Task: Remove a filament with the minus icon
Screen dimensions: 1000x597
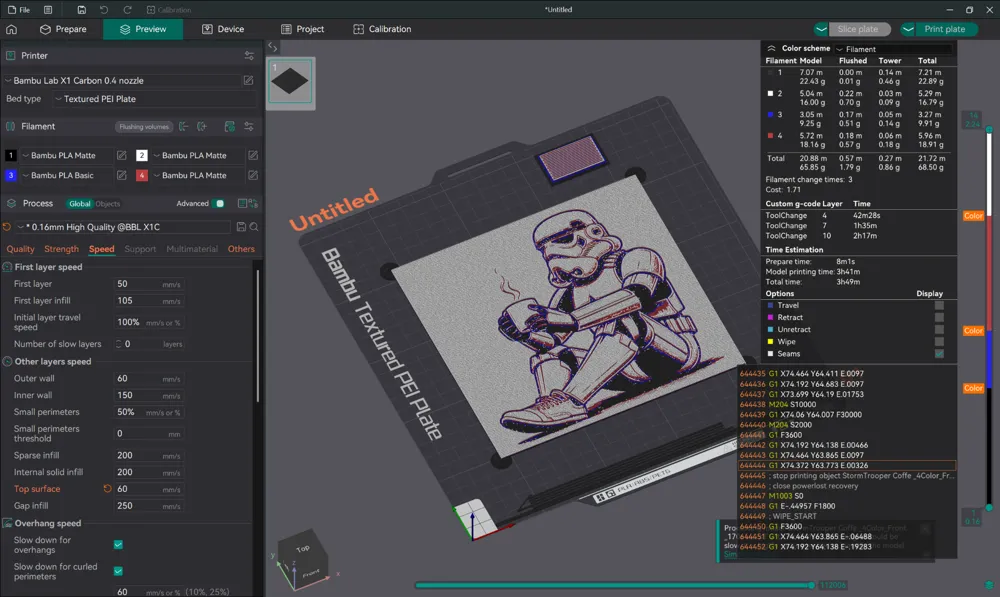Action: coord(184,126)
